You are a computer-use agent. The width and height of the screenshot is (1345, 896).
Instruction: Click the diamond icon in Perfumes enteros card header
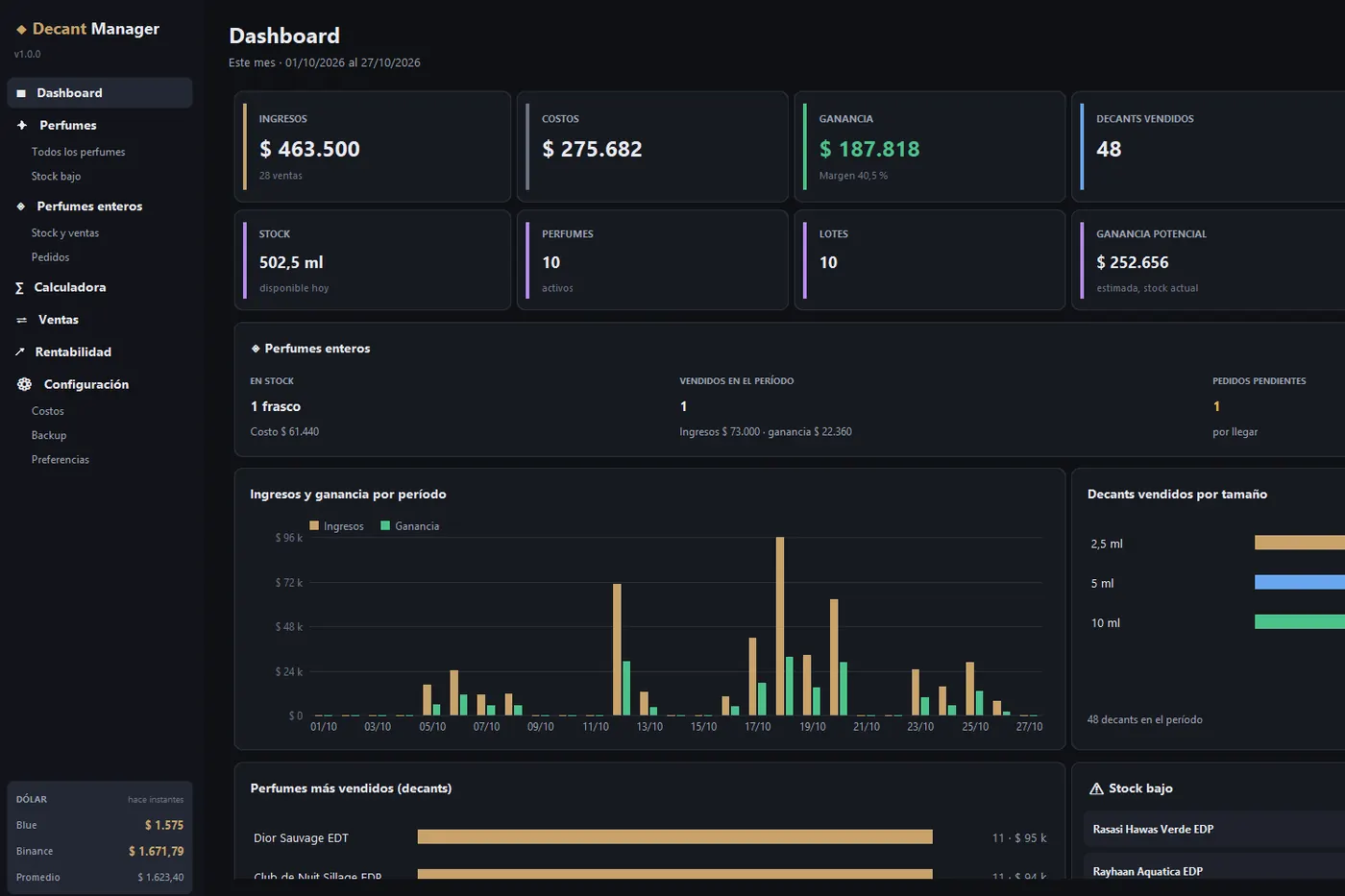point(256,349)
